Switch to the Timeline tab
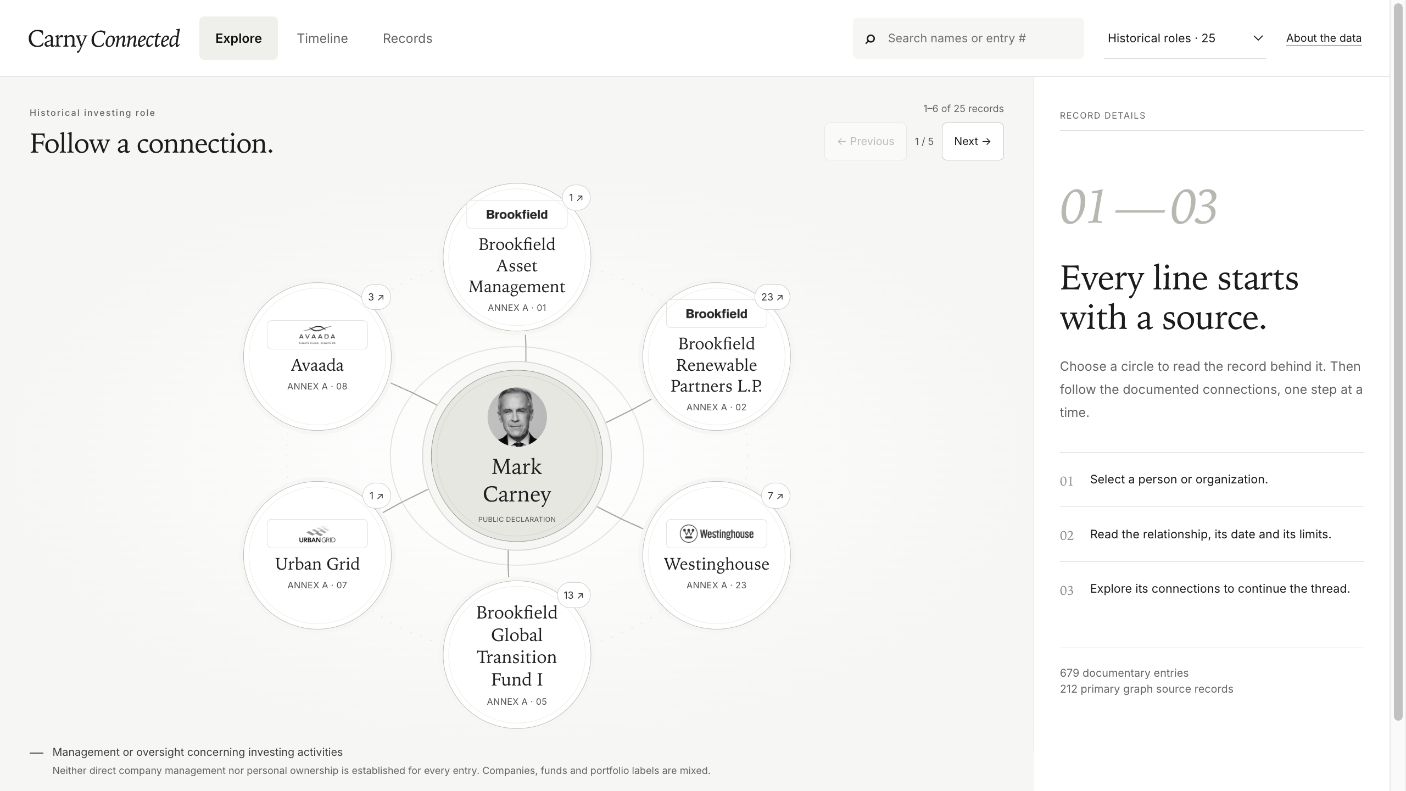 pos(322,38)
